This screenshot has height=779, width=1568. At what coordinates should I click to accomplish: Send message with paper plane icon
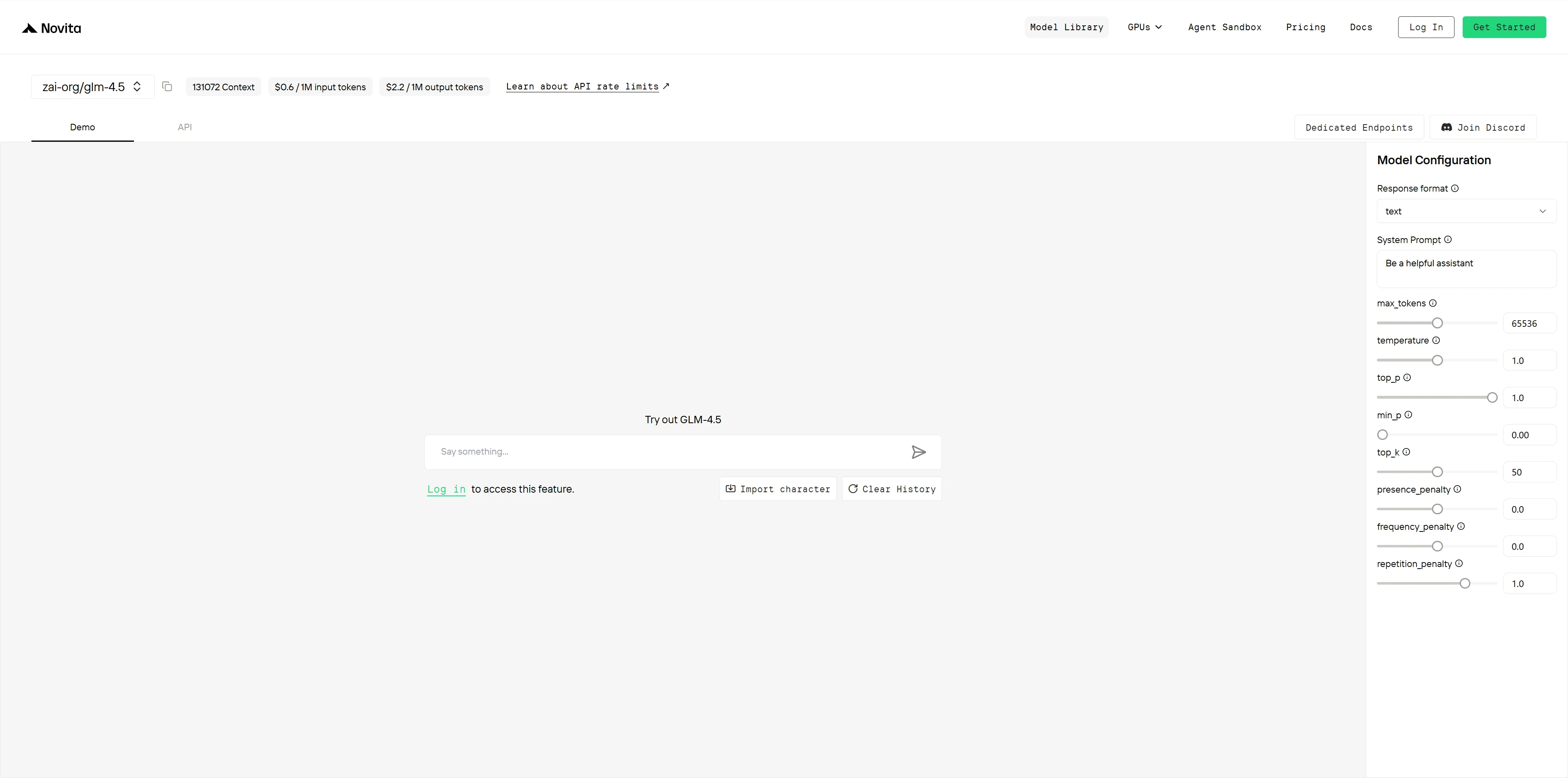coord(918,452)
